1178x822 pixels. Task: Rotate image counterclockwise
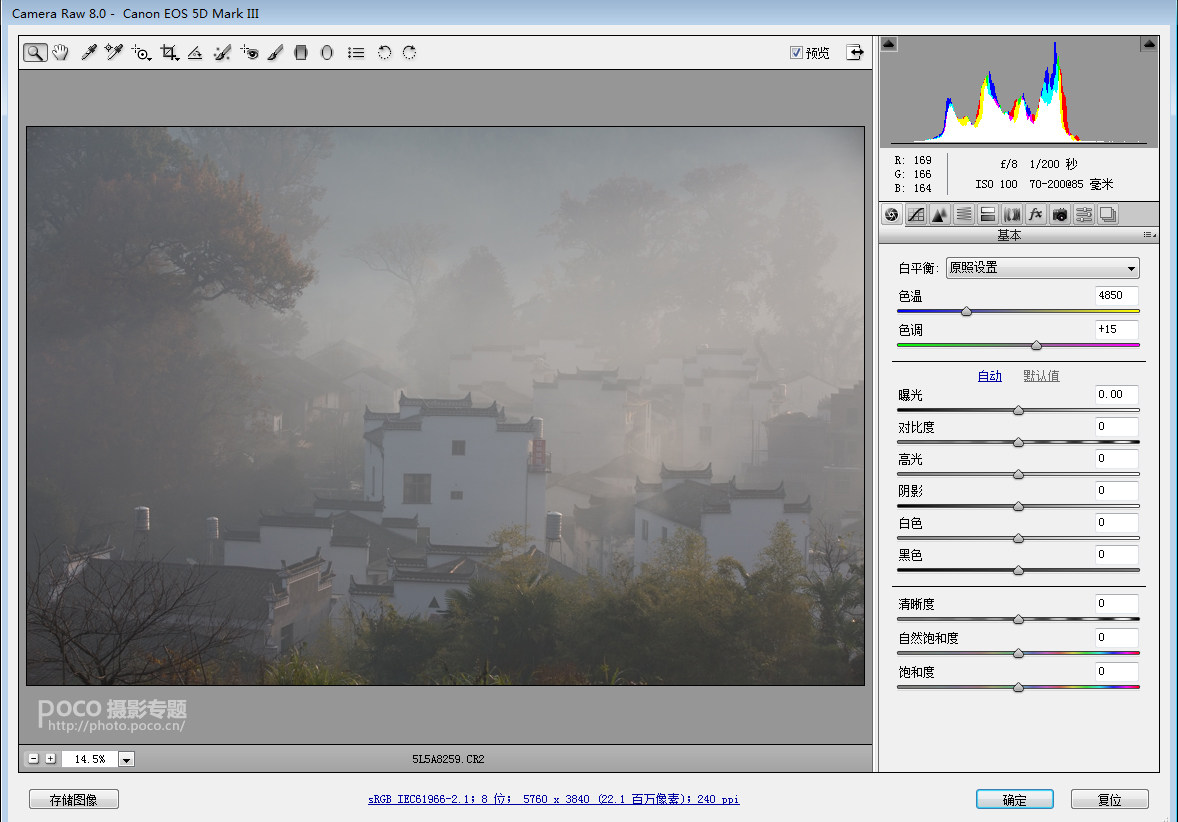point(384,53)
